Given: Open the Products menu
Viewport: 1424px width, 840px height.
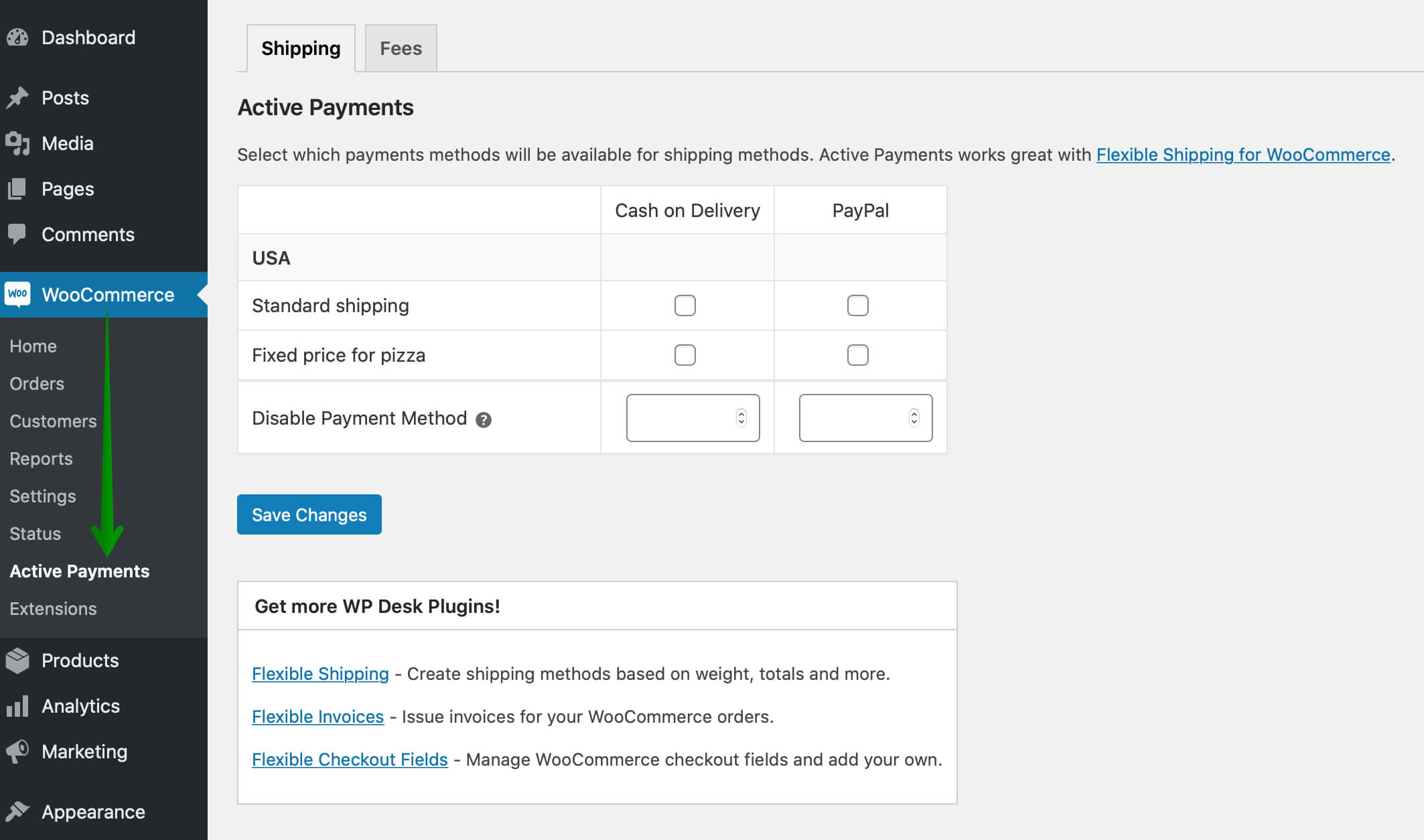Looking at the screenshot, I should pos(80,660).
